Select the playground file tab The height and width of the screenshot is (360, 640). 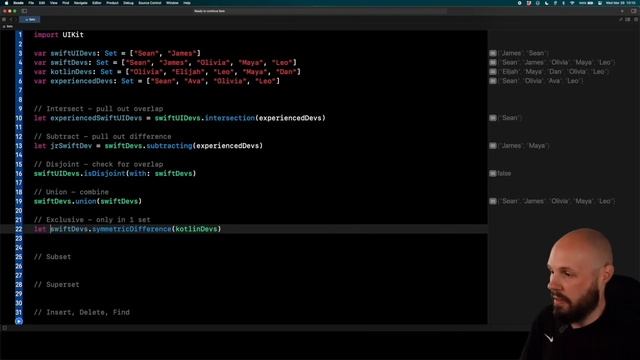pyautogui.click(x=30, y=19)
